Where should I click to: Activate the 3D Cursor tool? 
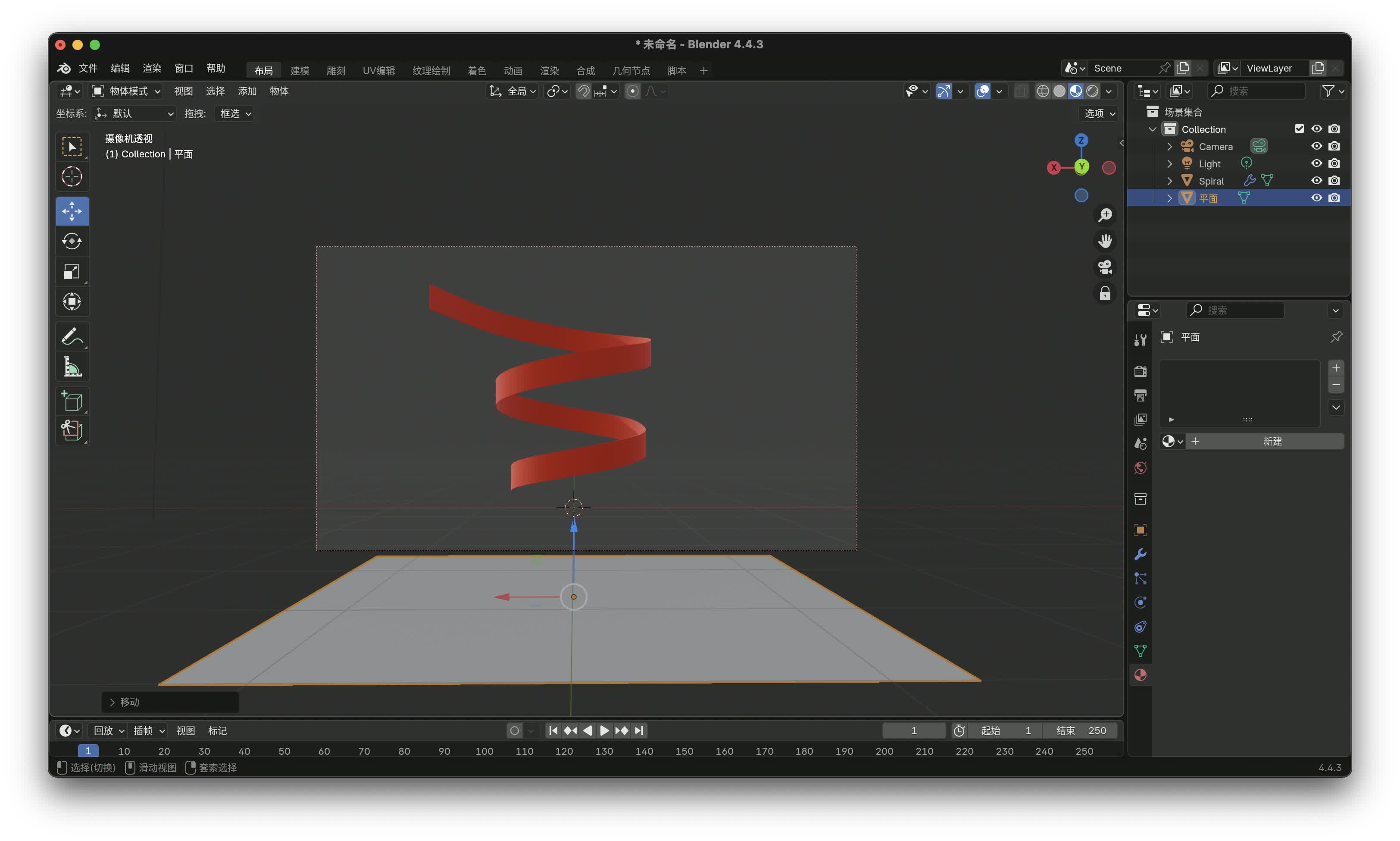tap(72, 177)
